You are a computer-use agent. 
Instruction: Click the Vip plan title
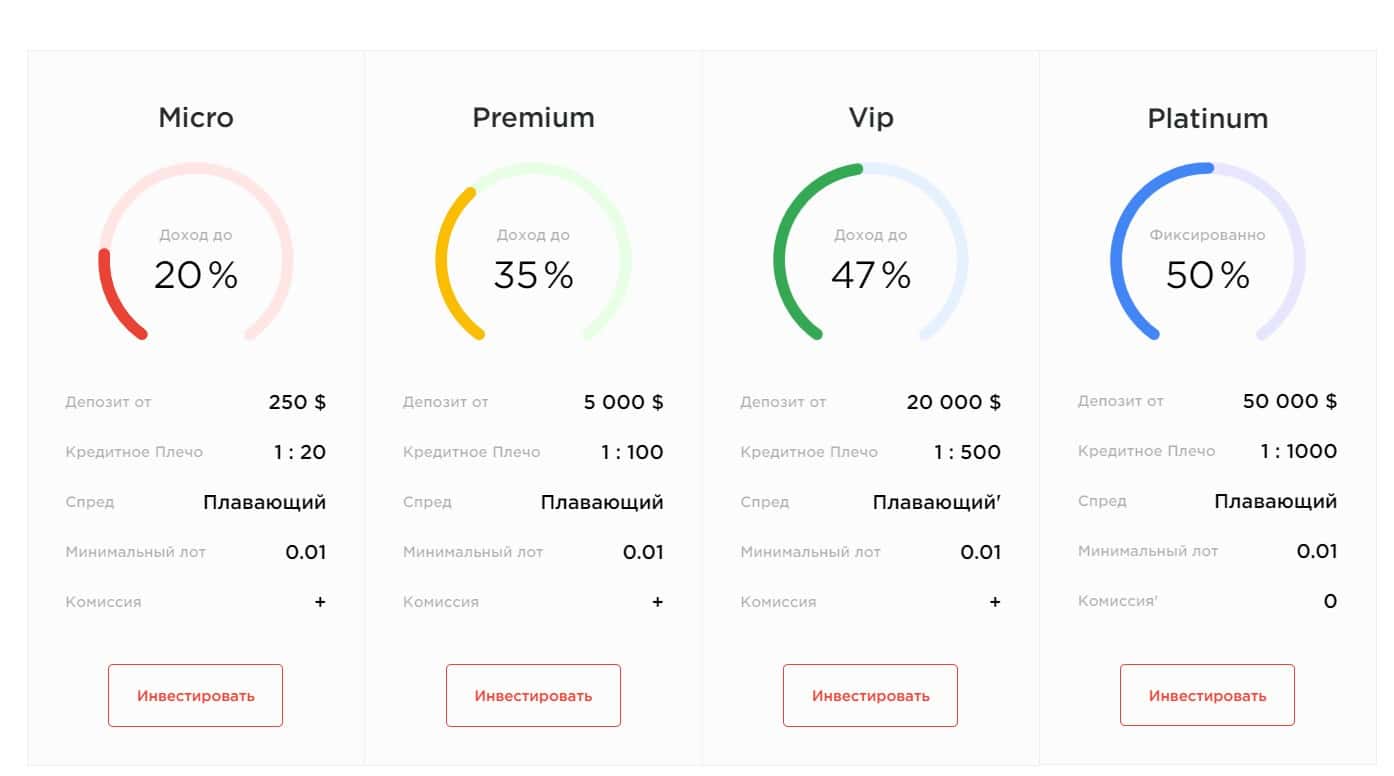870,118
